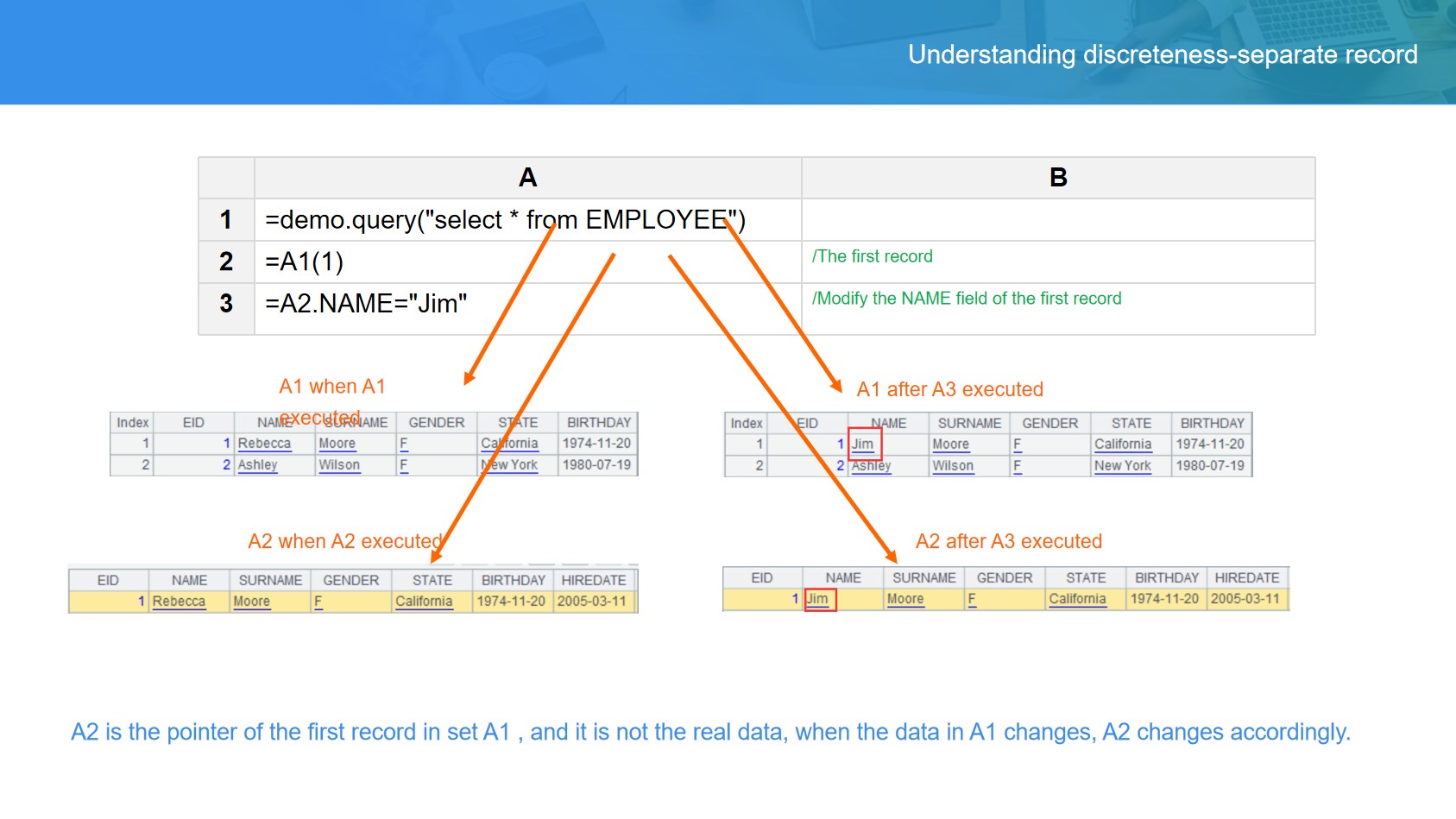
Task: Select column header B in the code grid
Action: coord(1057,178)
